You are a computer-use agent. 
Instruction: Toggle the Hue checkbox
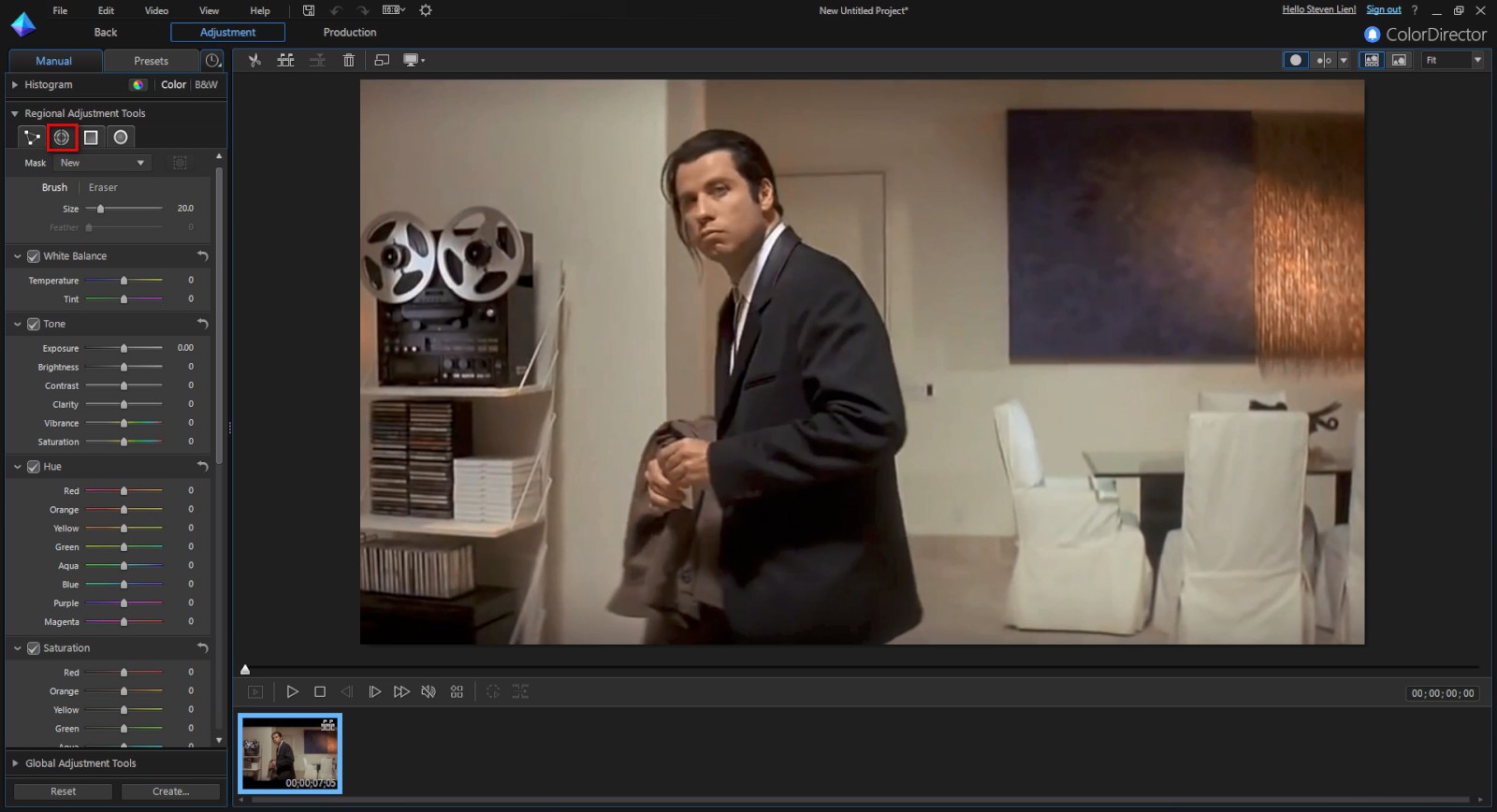[34, 467]
